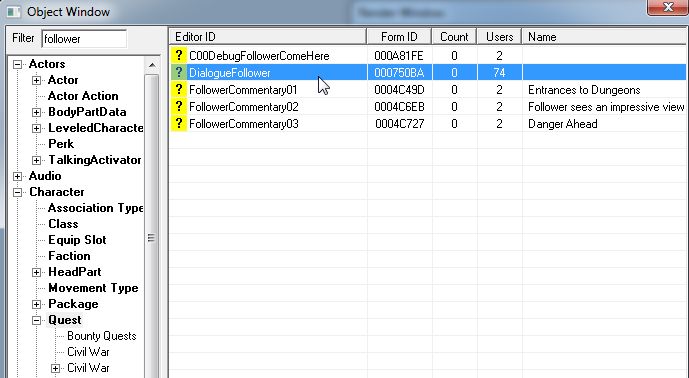
Task: Click the quest icon beside FollowerCommentary01
Action: [178, 90]
